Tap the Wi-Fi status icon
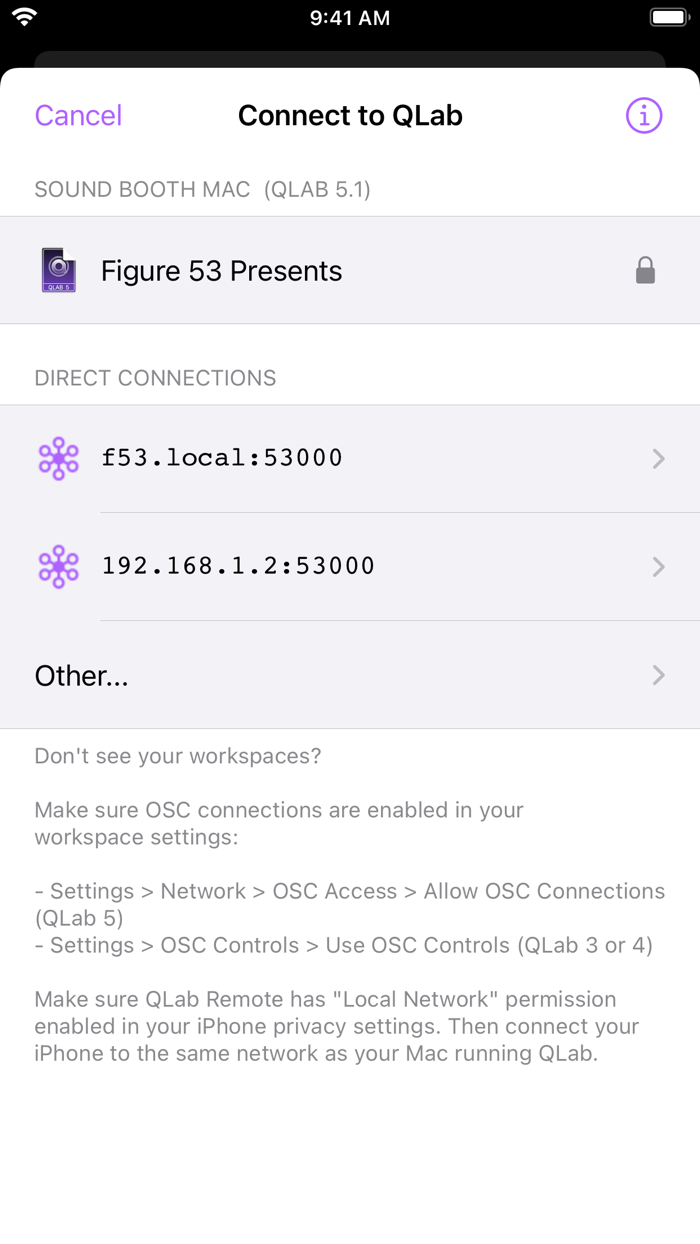 pos(24,16)
